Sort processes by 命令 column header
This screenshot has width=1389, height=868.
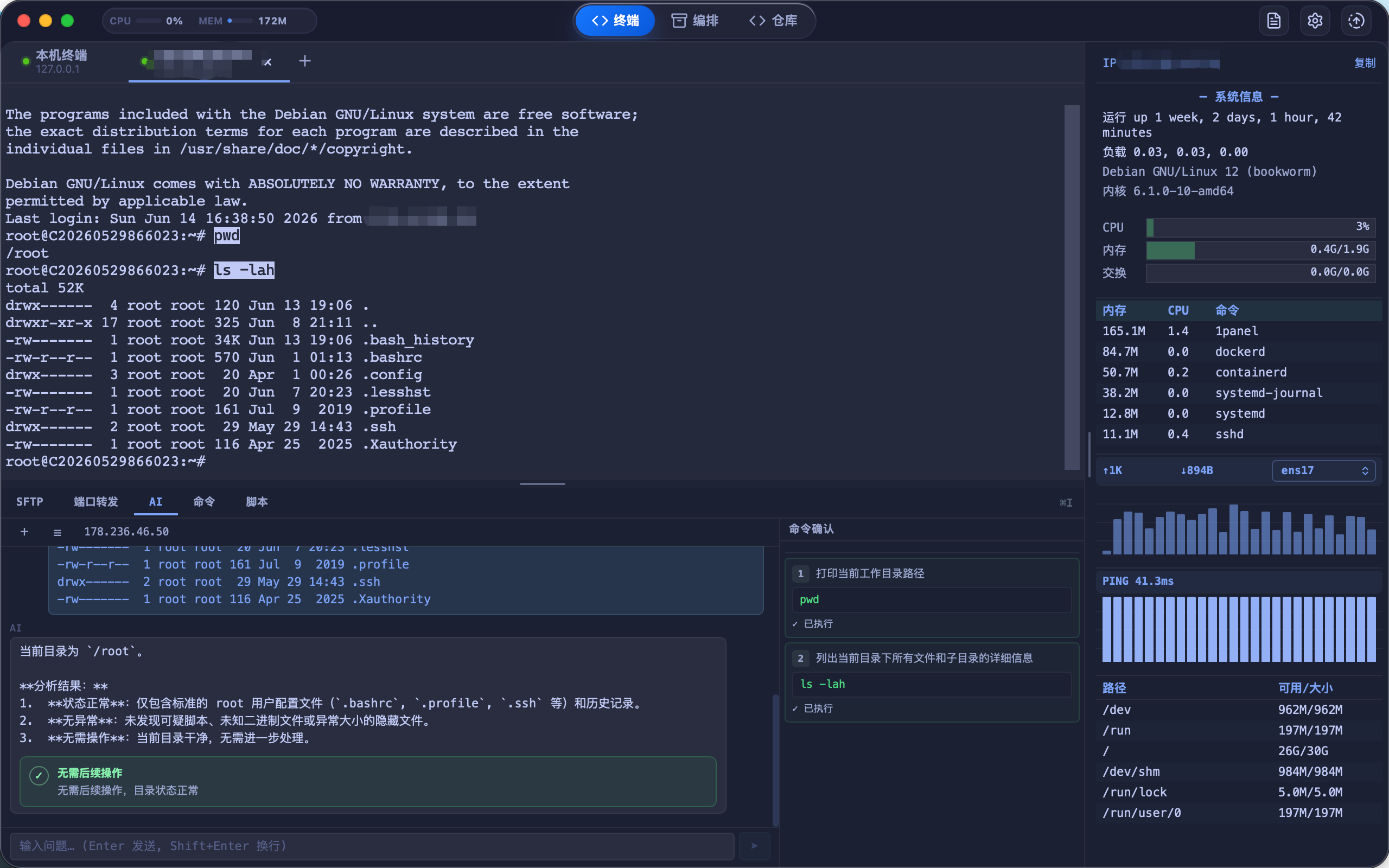click(x=1227, y=310)
